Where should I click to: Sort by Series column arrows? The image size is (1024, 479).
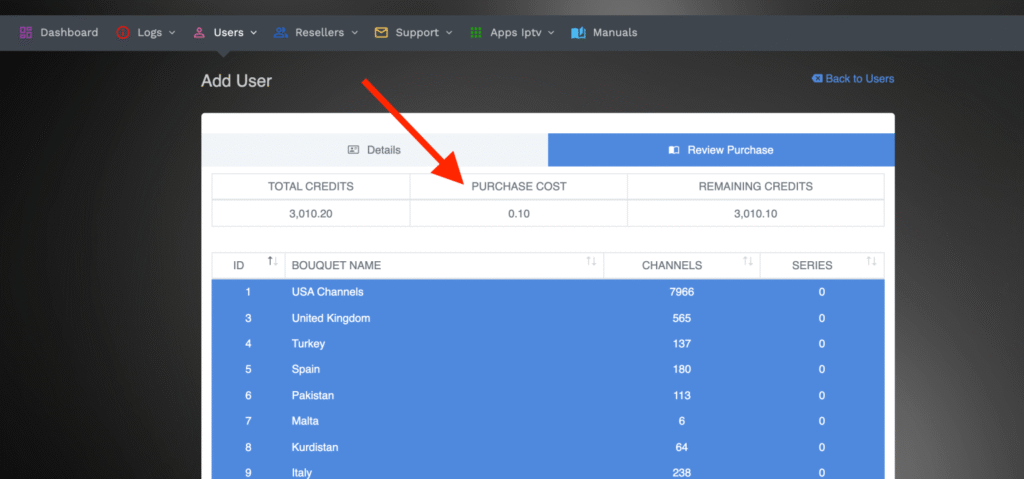tap(871, 261)
